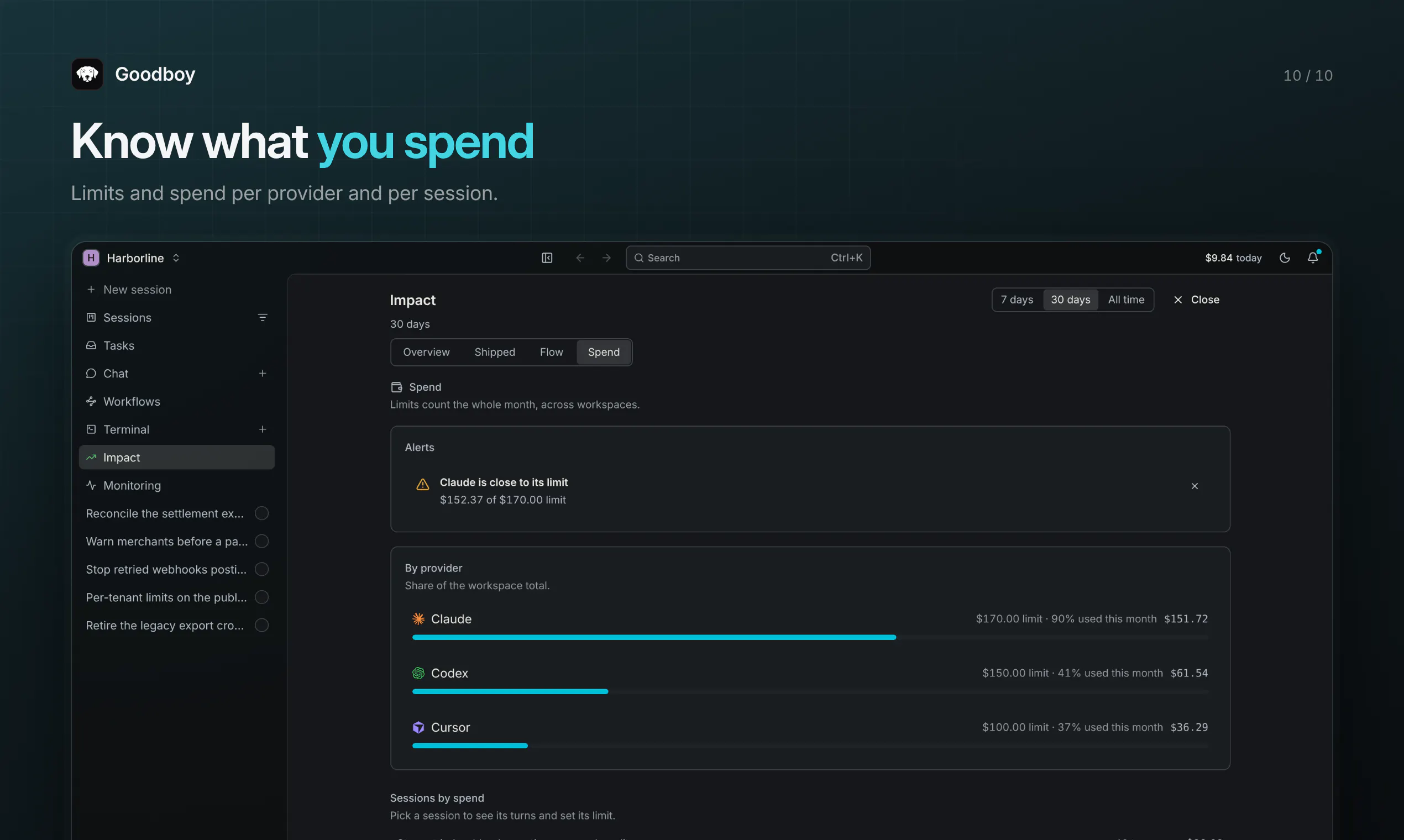This screenshot has height=840, width=1404.
Task: Click the Cursor provider cube icon
Action: coord(418,727)
